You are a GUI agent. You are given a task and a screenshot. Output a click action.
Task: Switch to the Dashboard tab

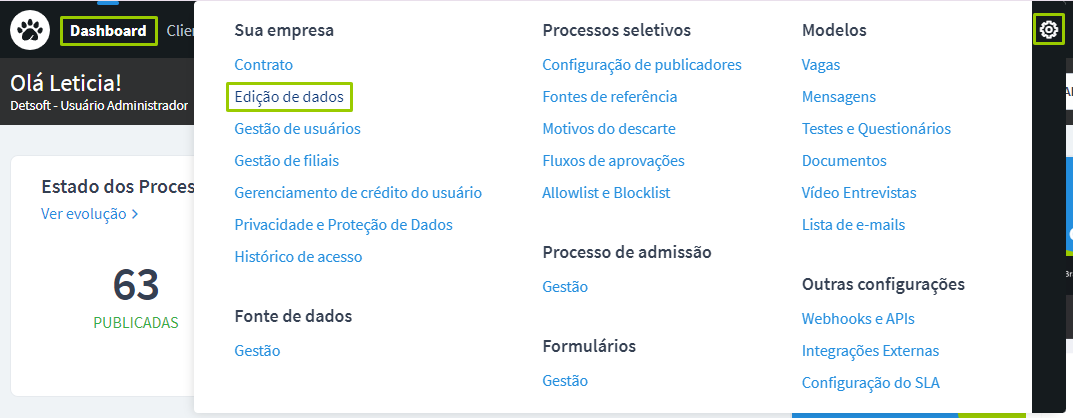point(108,31)
